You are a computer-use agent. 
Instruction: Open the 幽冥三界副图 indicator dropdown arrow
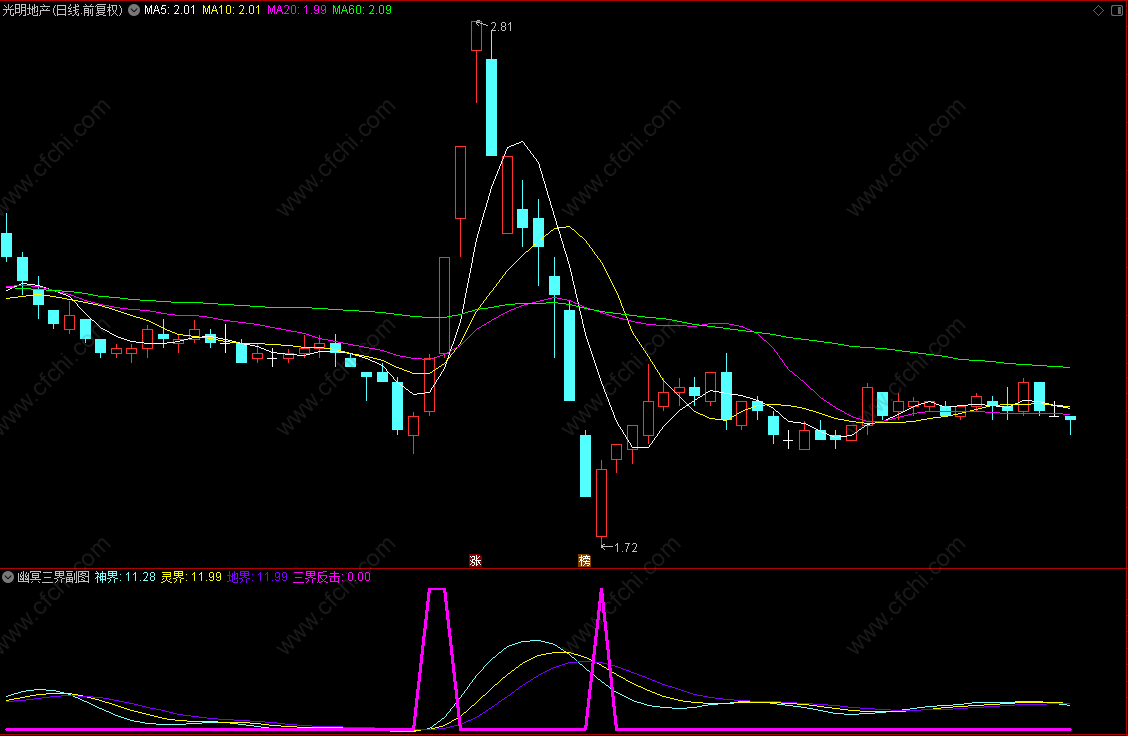coord(8,577)
